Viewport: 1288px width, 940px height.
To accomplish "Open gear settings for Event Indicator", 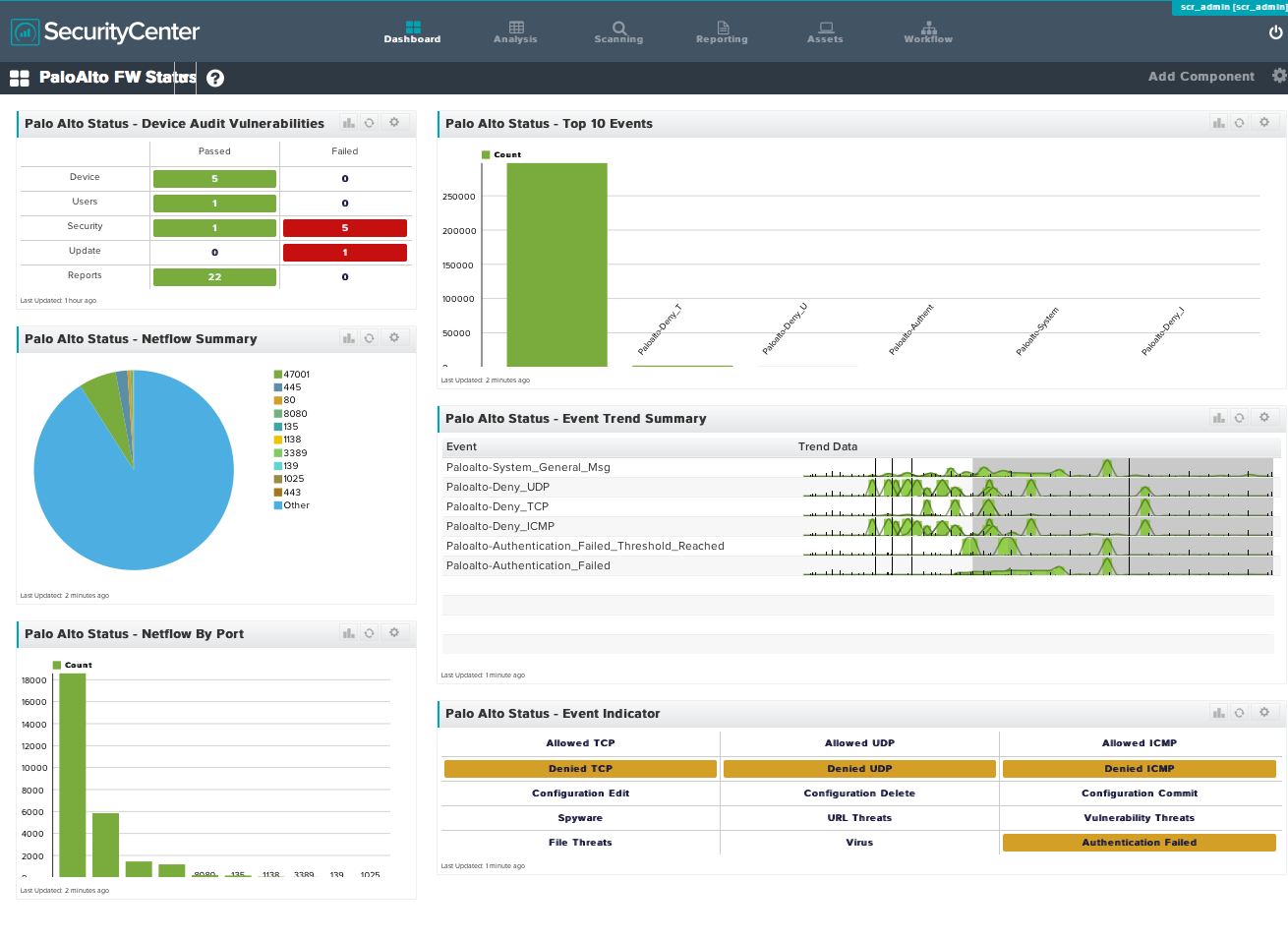I will coord(1264,713).
